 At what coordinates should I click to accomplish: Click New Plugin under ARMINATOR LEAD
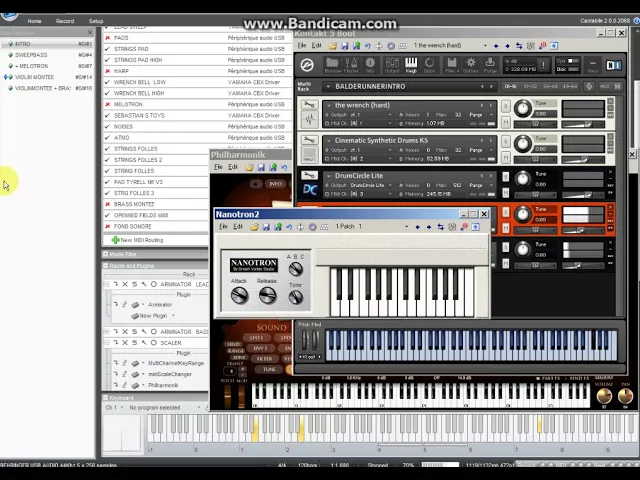pos(153,316)
